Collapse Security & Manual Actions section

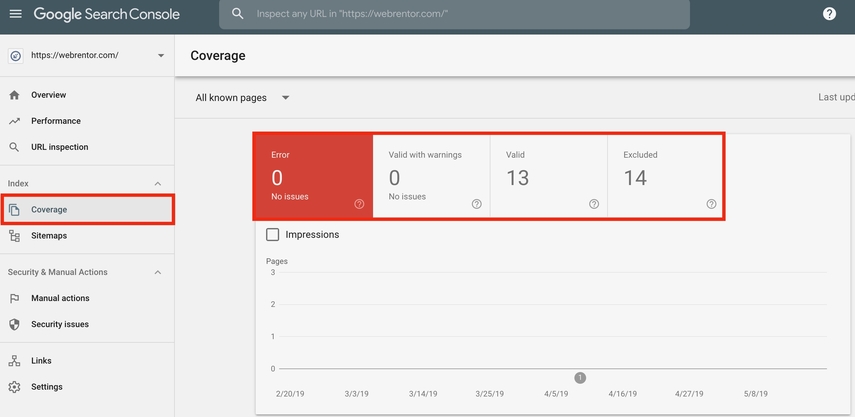(x=157, y=272)
